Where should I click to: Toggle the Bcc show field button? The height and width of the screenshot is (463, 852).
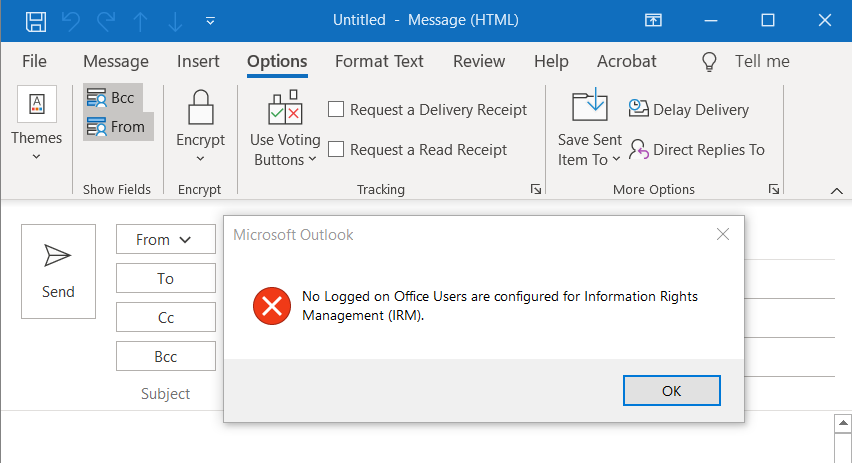click(x=113, y=98)
